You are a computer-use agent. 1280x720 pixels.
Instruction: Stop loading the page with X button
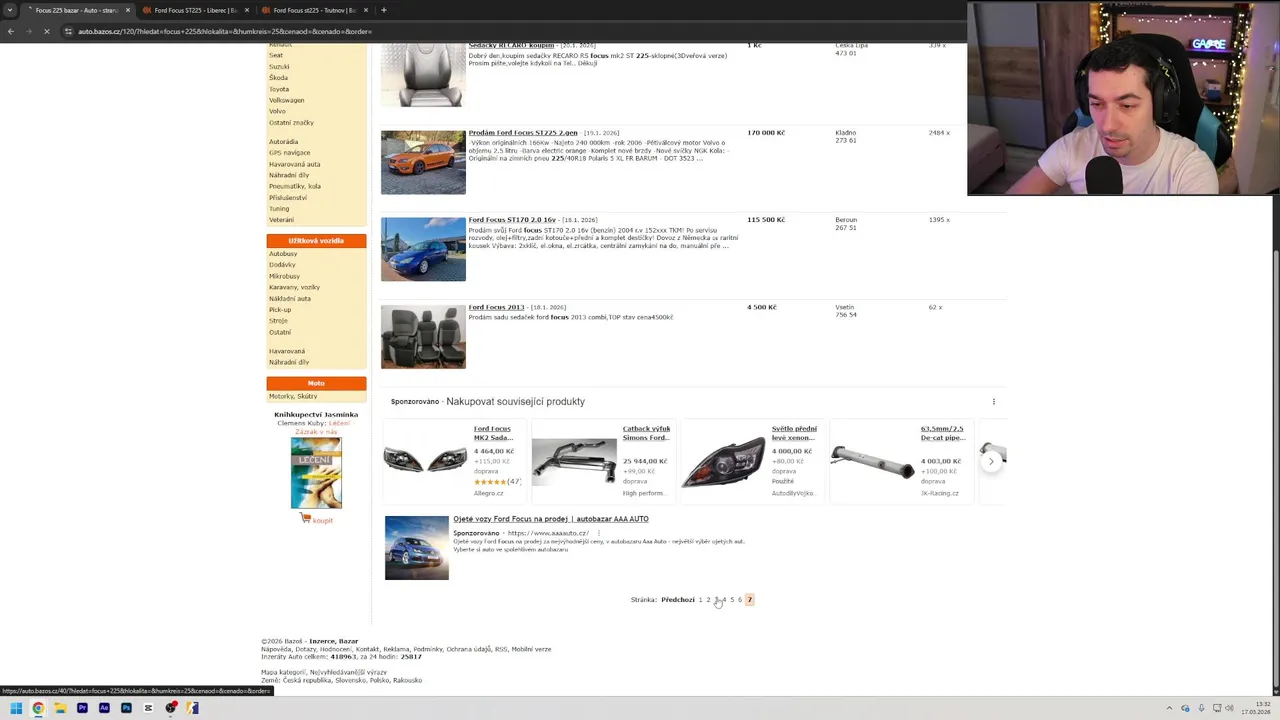(46, 31)
